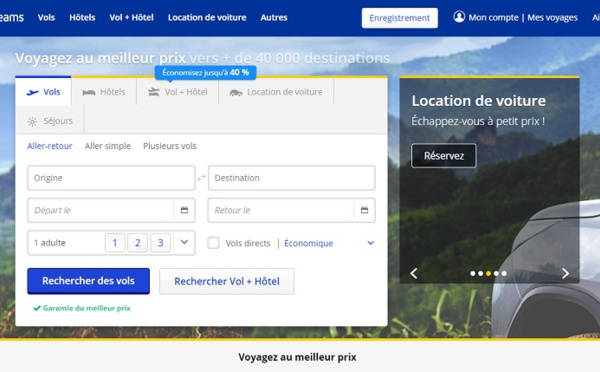The image size is (600, 372).
Task: Select the first carousel dot
Action: 473,273
